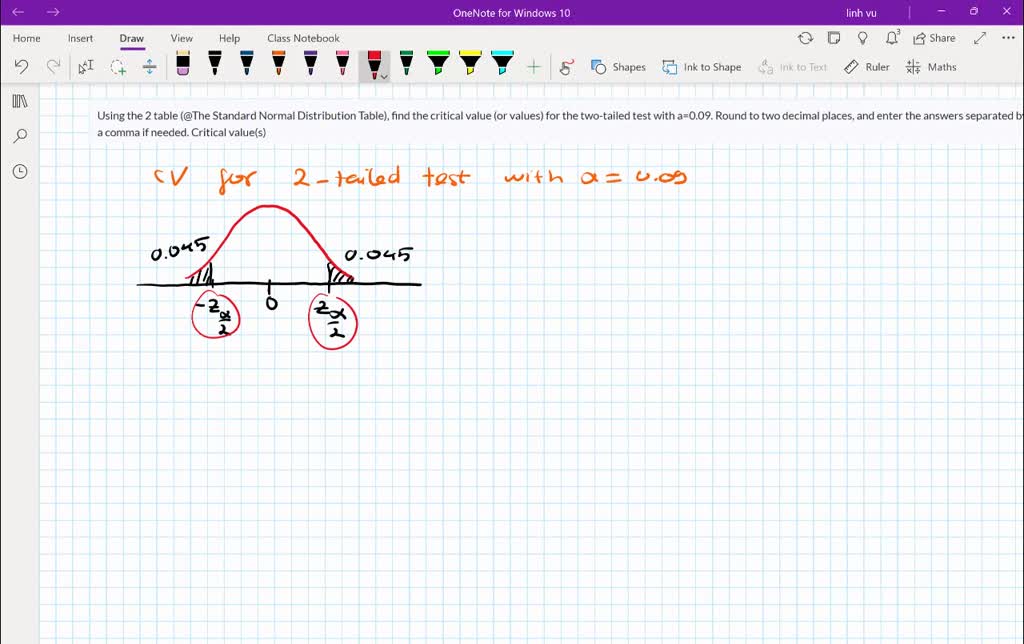
Task: Open the Maths assistant
Action: [x=931, y=66]
